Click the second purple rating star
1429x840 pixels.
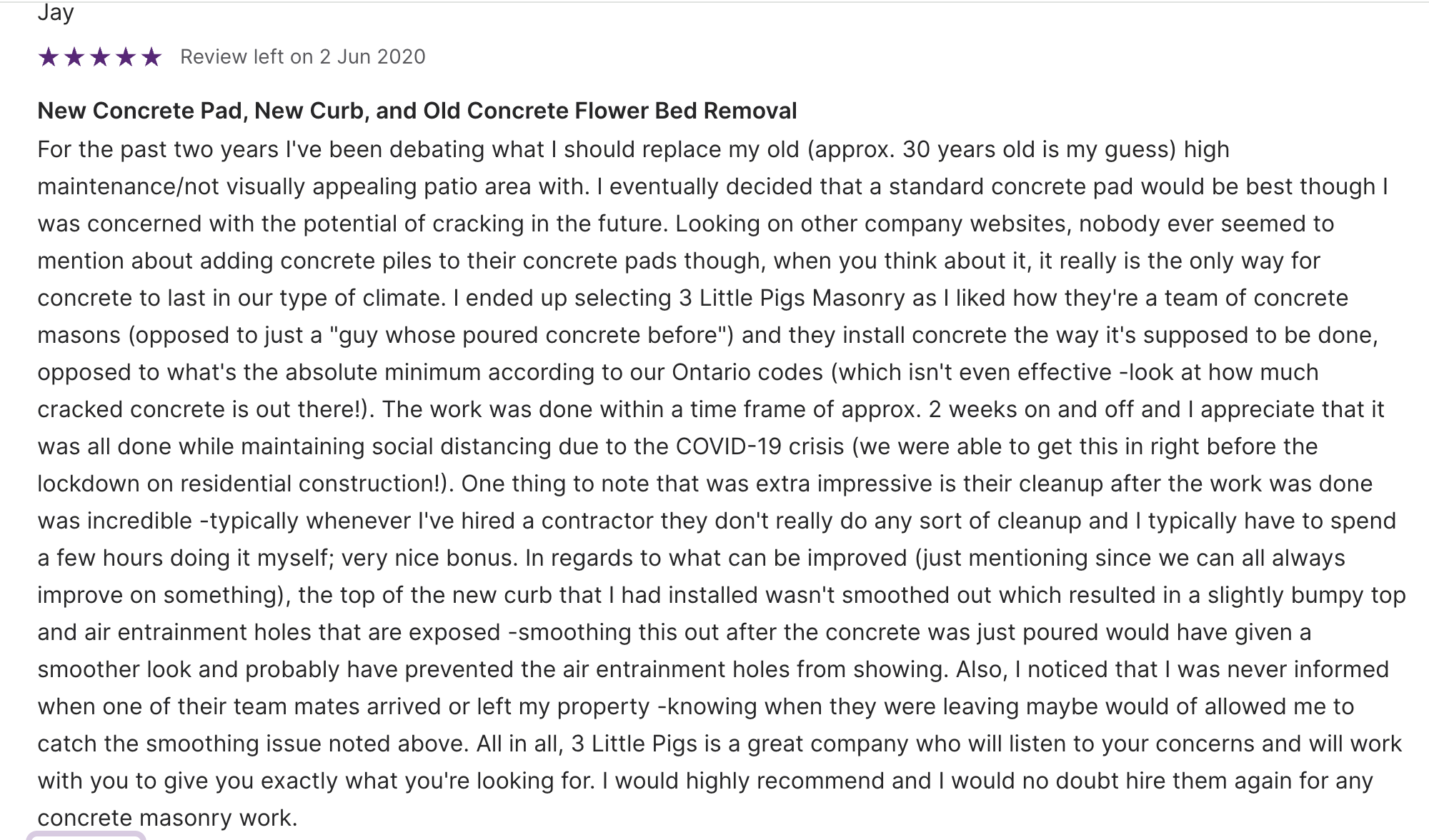[x=74, y=56]
